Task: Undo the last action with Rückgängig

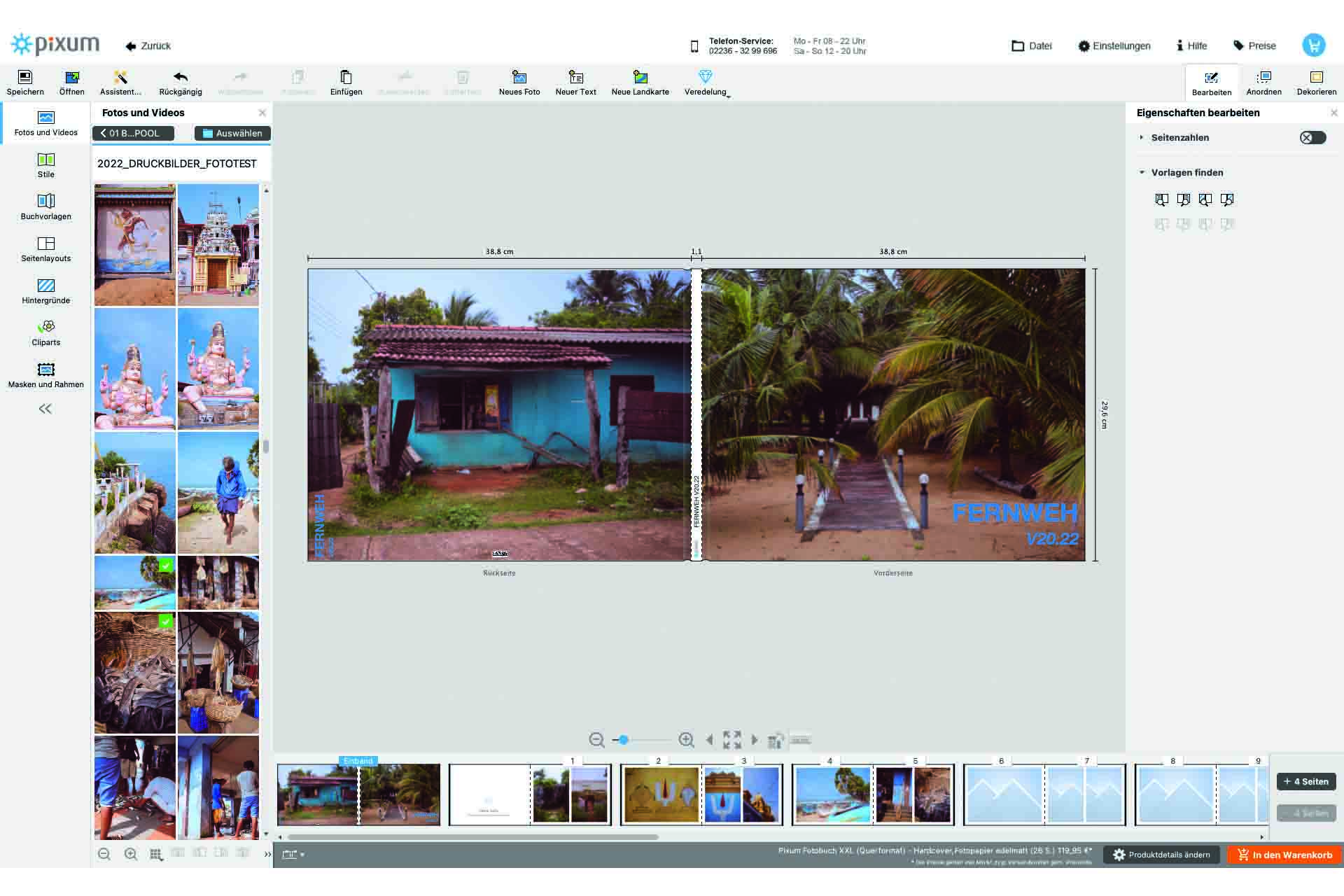Action: tap(181, 83)
